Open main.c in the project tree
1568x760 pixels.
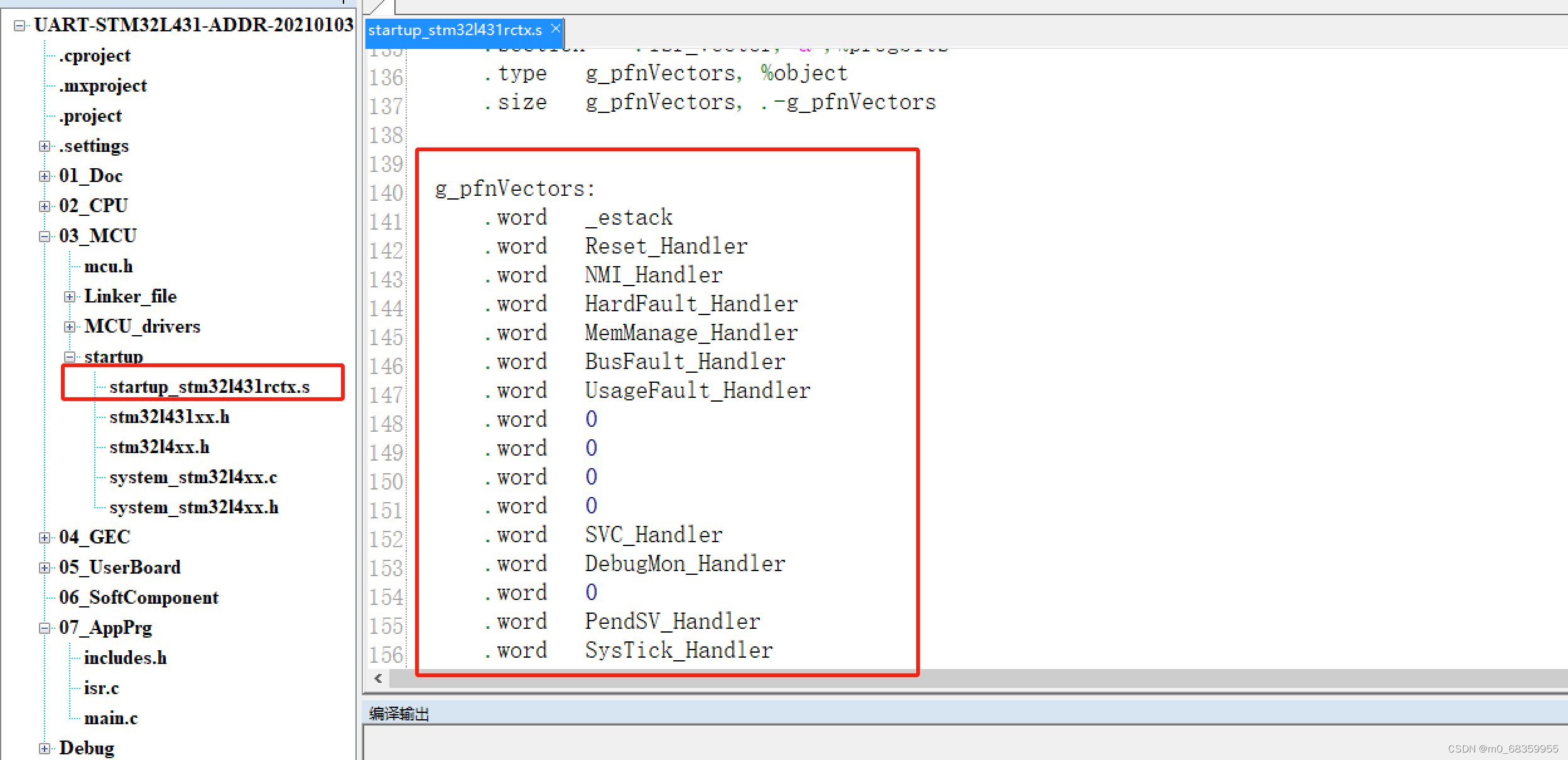[x=111, y=719]
